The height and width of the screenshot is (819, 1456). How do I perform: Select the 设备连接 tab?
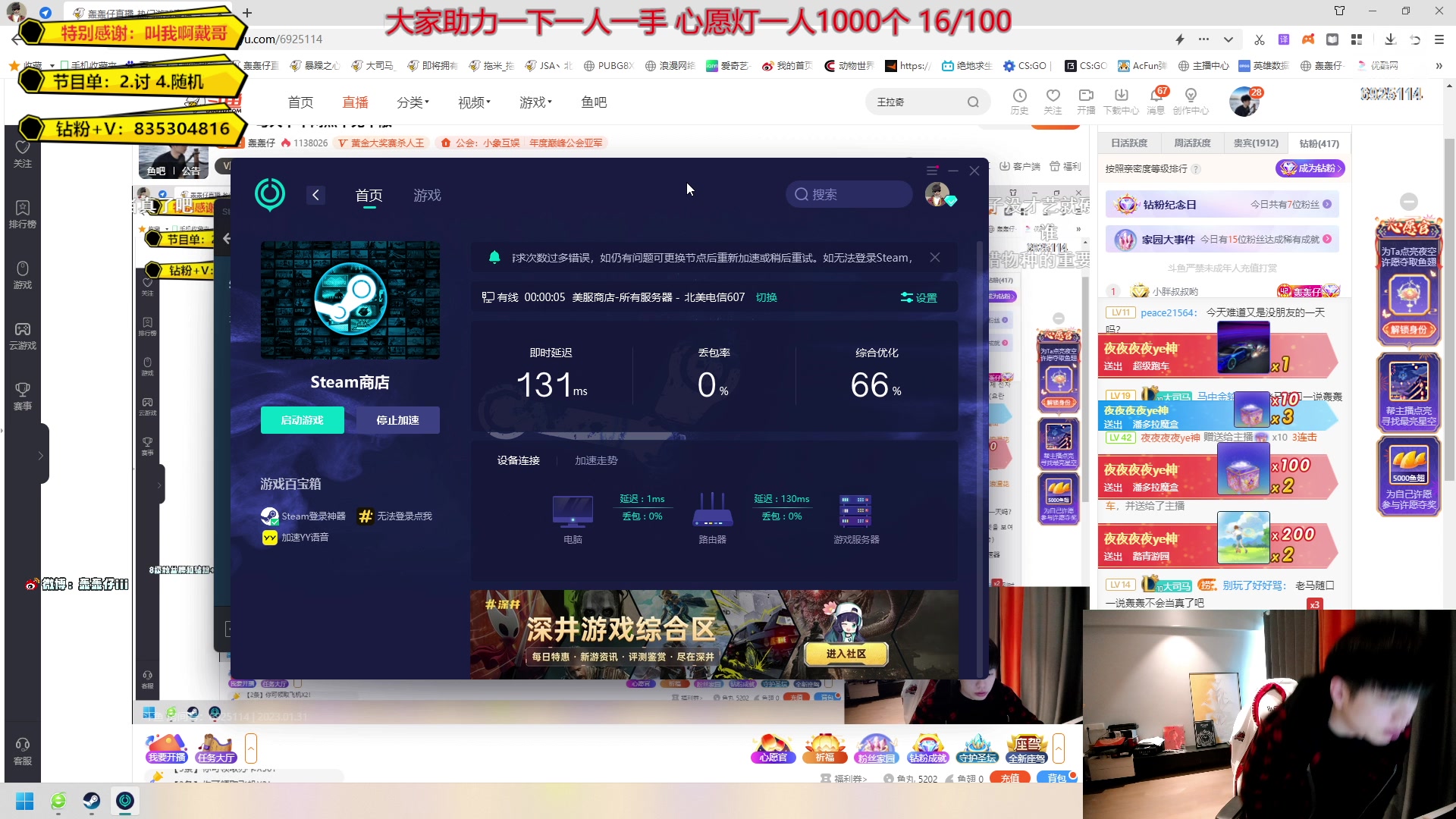(519, 460)
